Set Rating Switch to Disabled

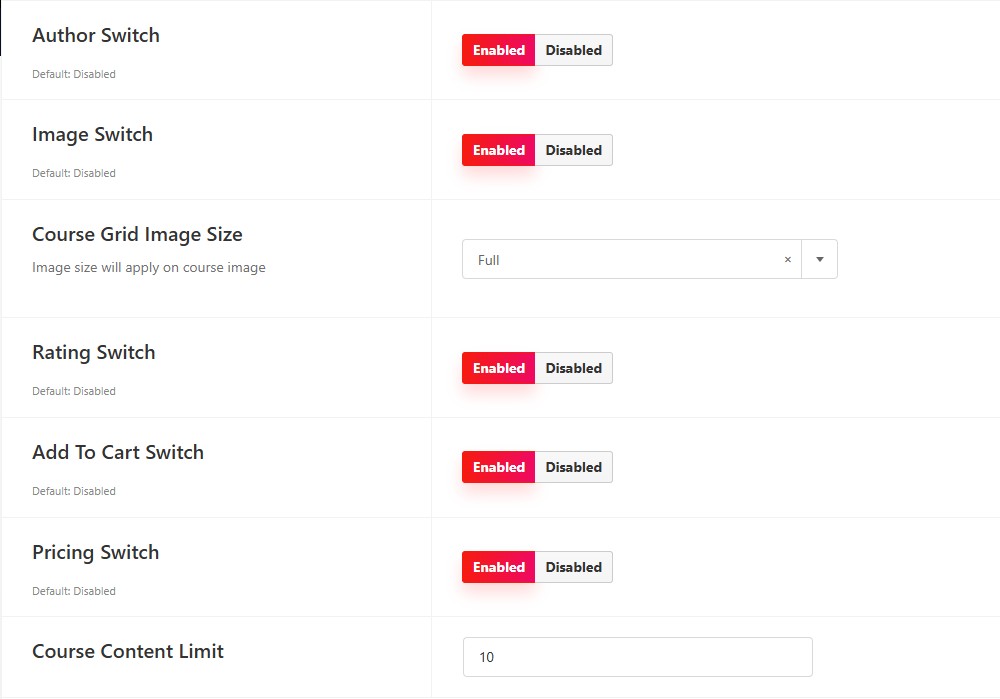(573, 369)
